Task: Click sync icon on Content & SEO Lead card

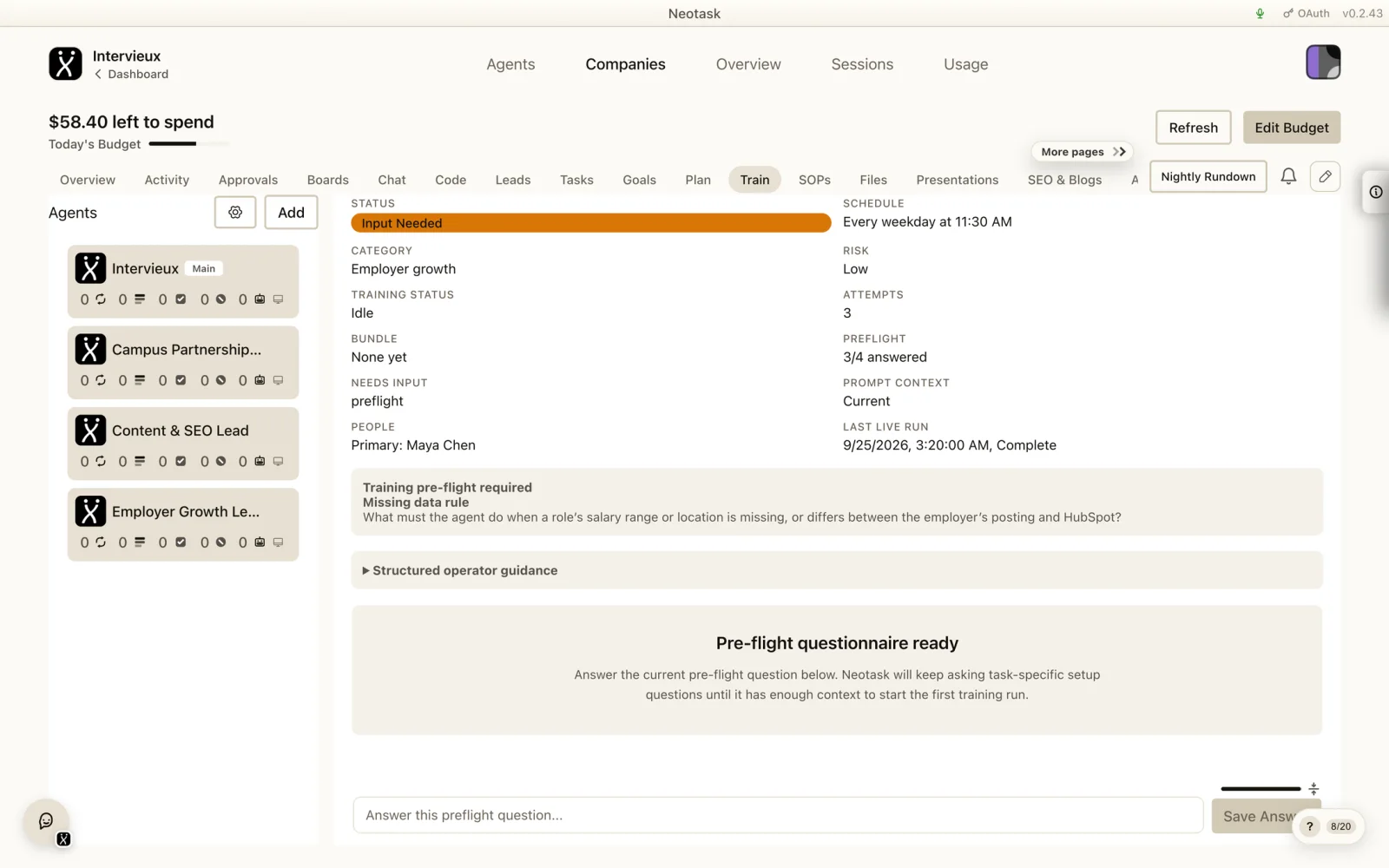Action: 101,461
